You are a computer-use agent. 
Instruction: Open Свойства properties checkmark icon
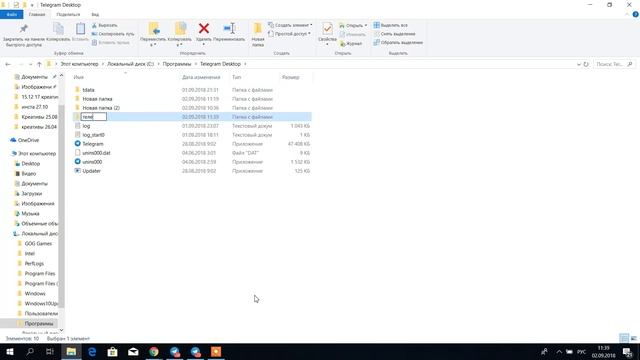(x=327, y=29)
